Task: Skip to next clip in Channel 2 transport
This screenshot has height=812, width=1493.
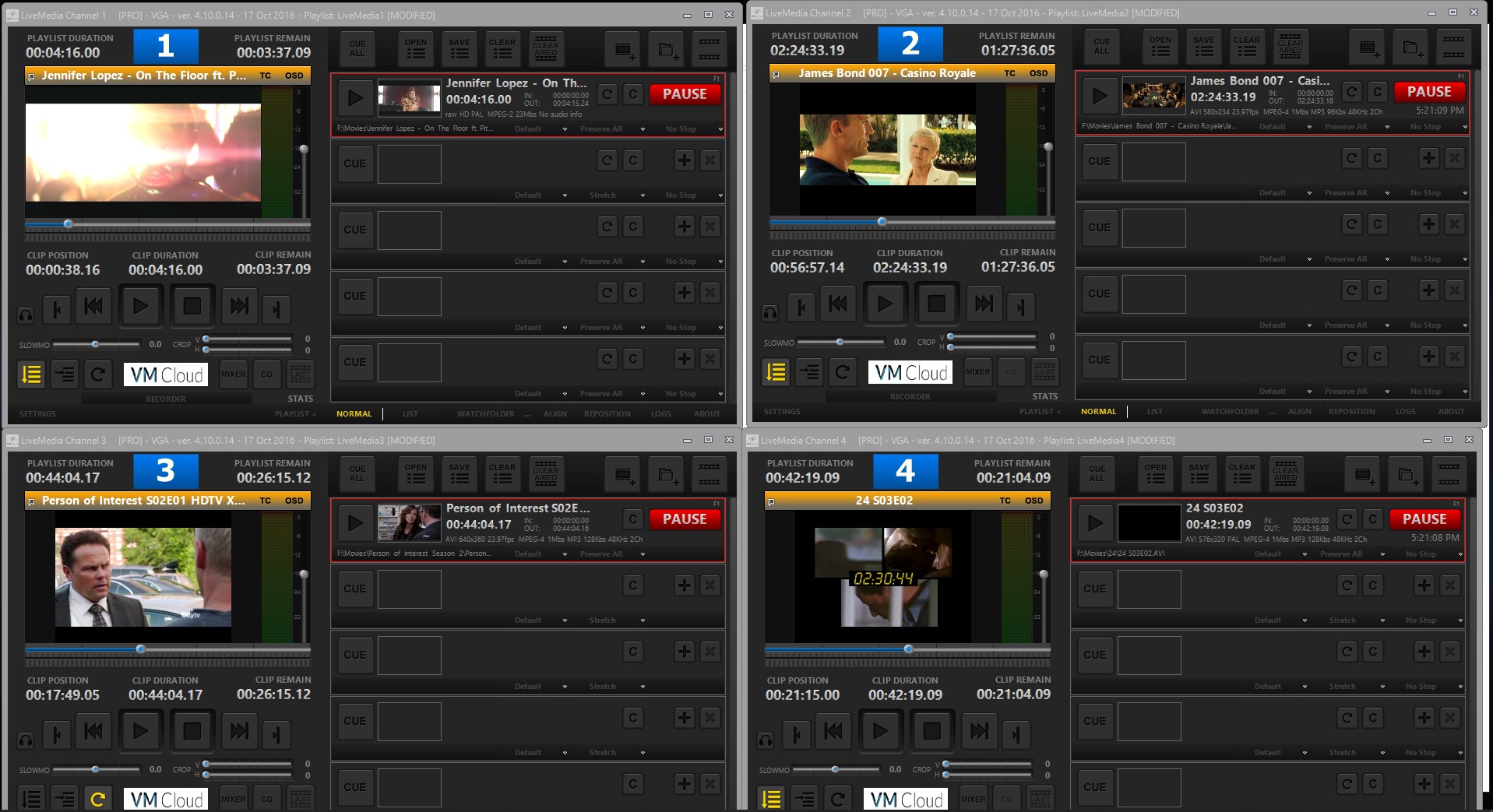Action: 984,304
